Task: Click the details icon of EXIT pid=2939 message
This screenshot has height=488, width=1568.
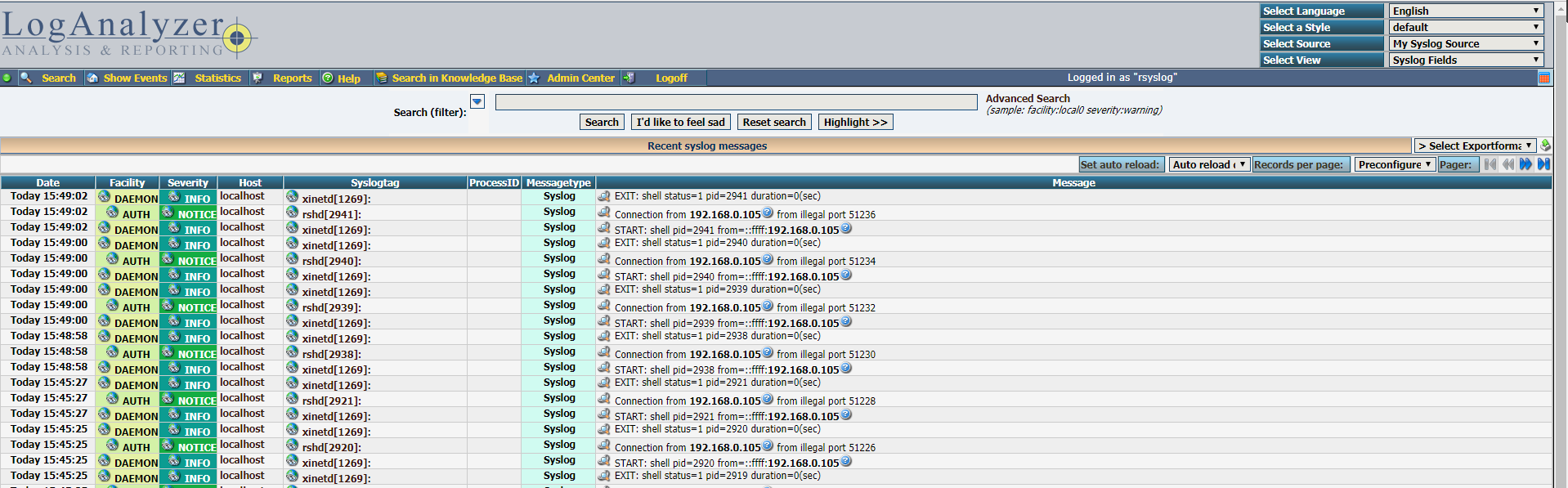Action: [x=604, y=289]
